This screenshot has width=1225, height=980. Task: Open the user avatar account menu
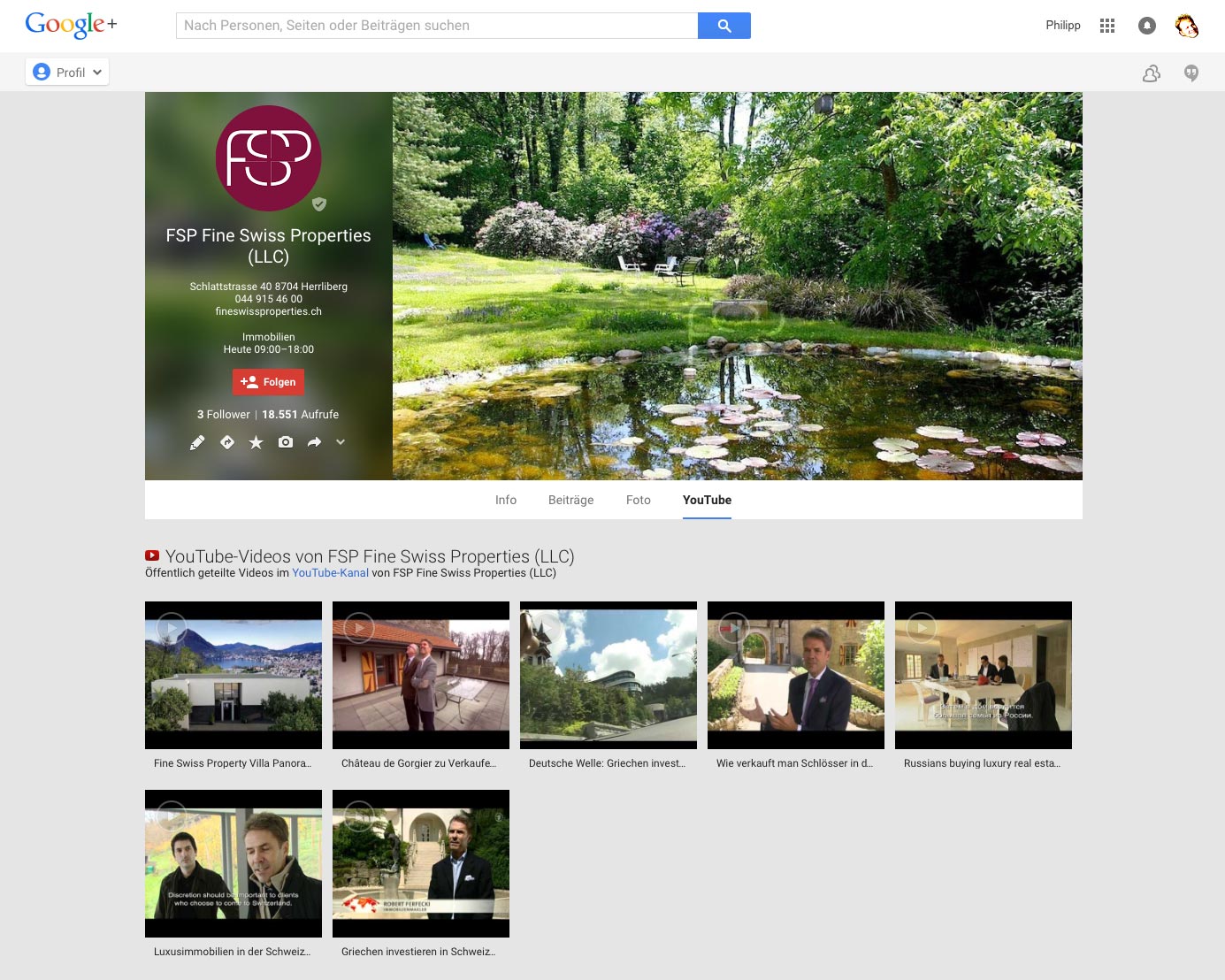(x=1186, y=26)
